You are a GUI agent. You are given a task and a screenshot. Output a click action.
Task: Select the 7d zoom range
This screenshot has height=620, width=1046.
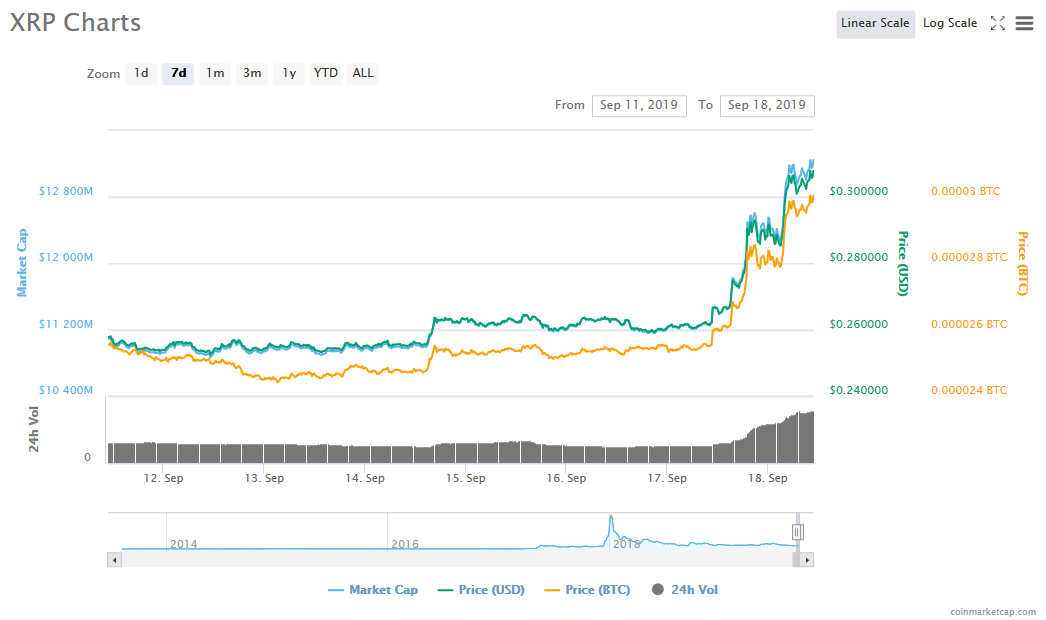tap(178, 73)
